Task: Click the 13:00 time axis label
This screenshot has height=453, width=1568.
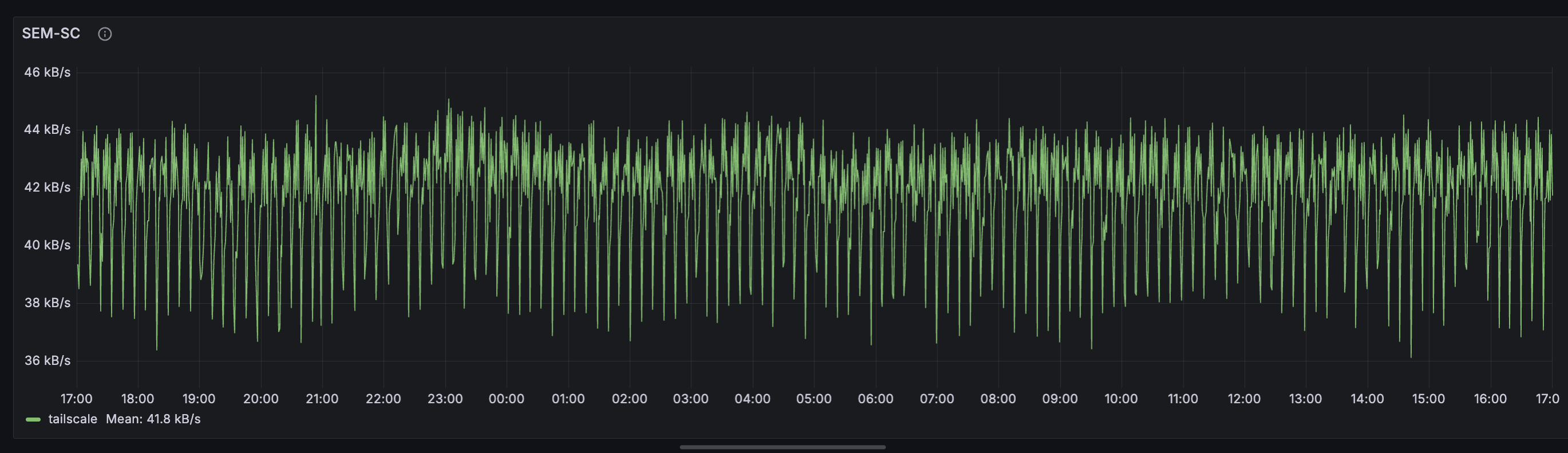Action: click(x=1306, y=399)
